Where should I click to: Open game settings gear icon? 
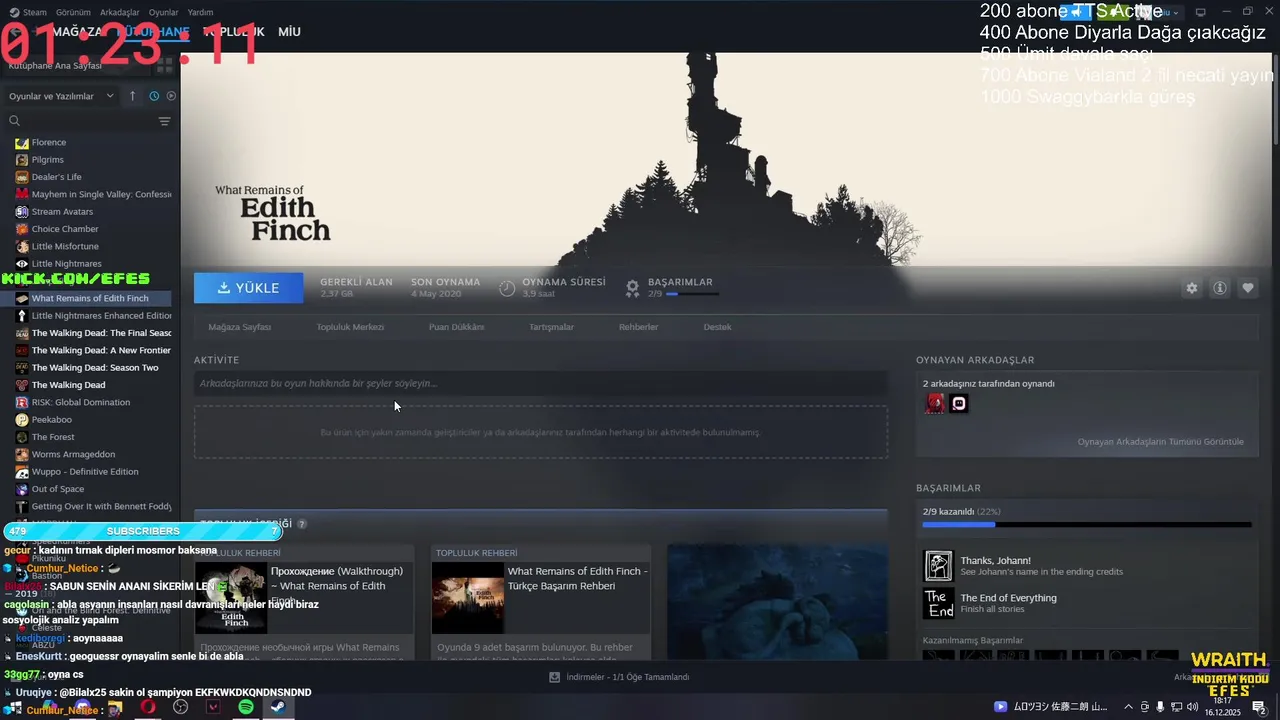[1191, 288]
